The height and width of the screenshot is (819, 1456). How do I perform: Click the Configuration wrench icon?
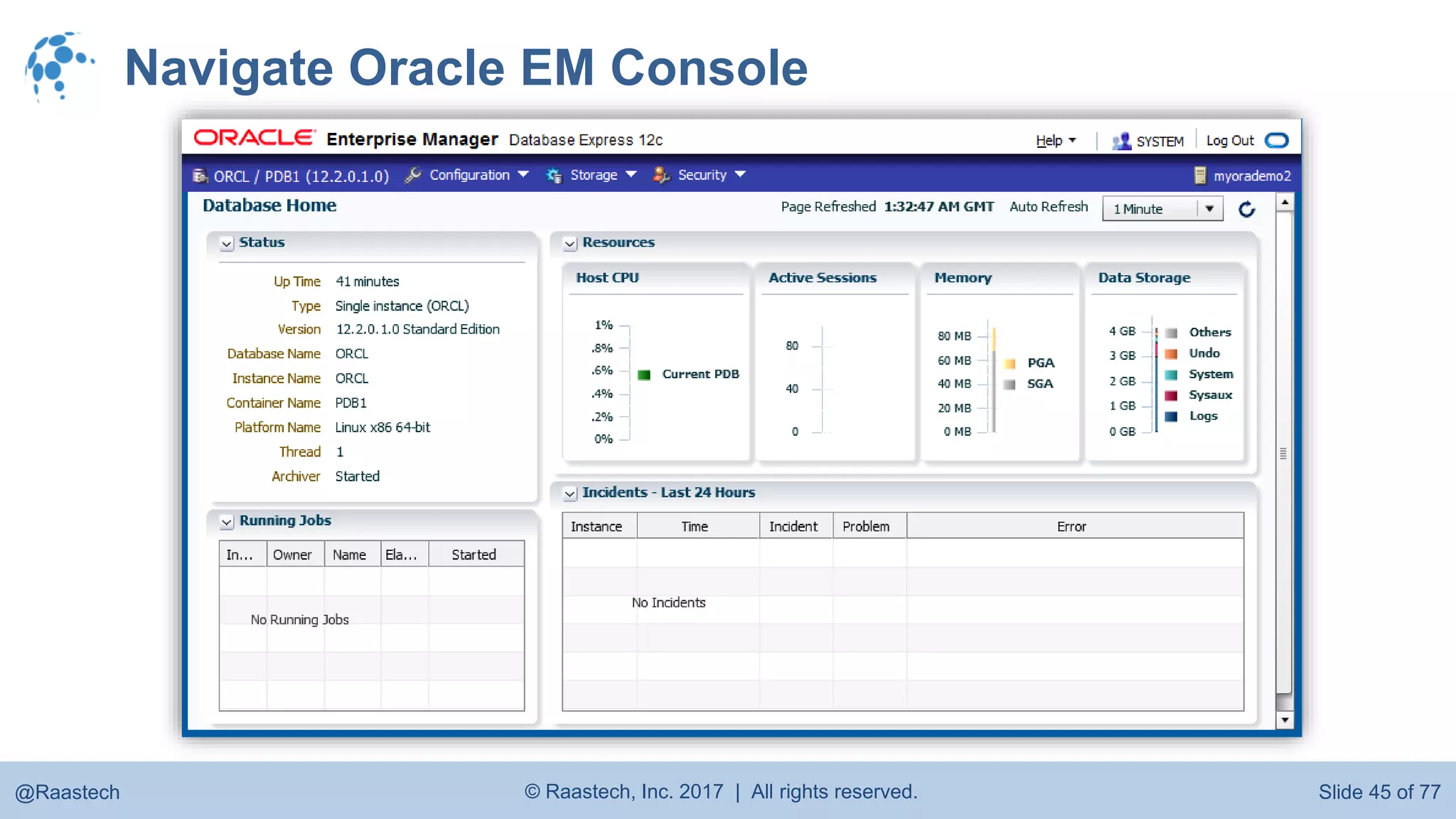click(x=413, y=175)
